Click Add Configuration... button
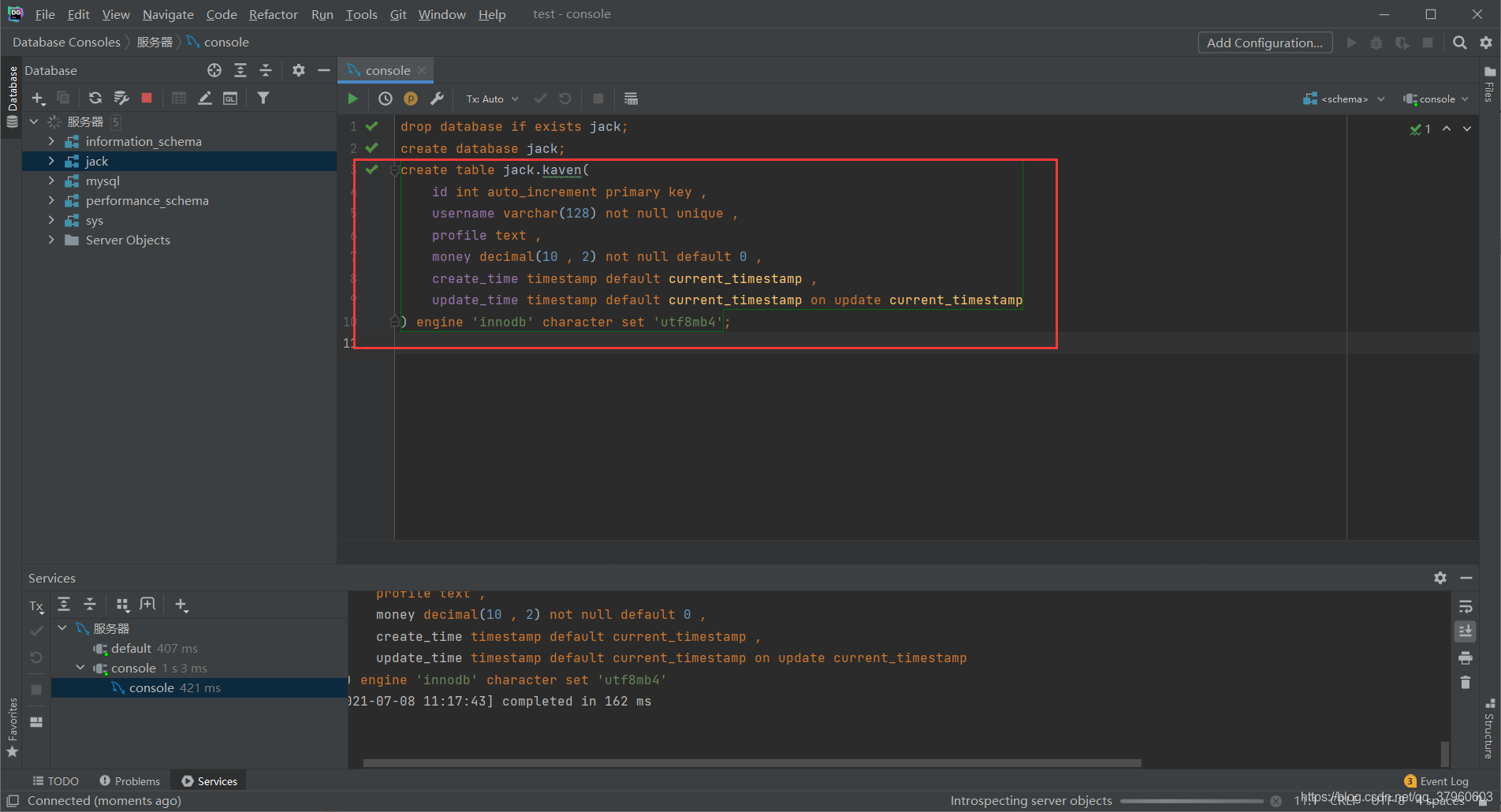 click(x=1264, y=43)
